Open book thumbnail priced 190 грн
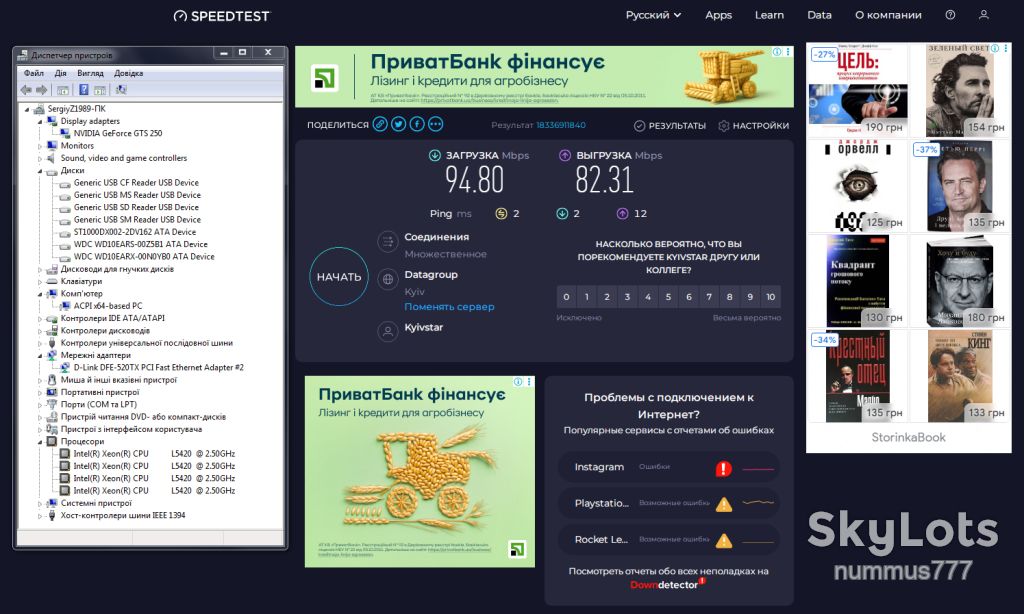This screenshot has height=614, width=1024. pyautogui.click(x=858, y=91)
